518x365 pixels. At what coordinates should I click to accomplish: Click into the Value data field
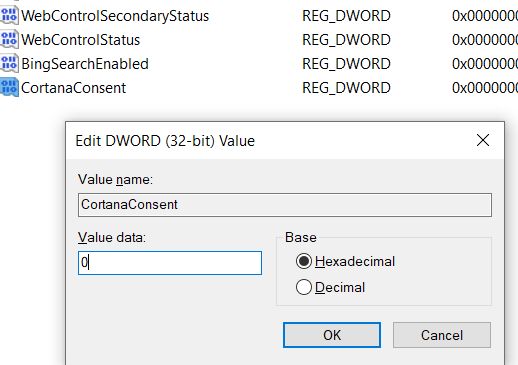point(170,263)
